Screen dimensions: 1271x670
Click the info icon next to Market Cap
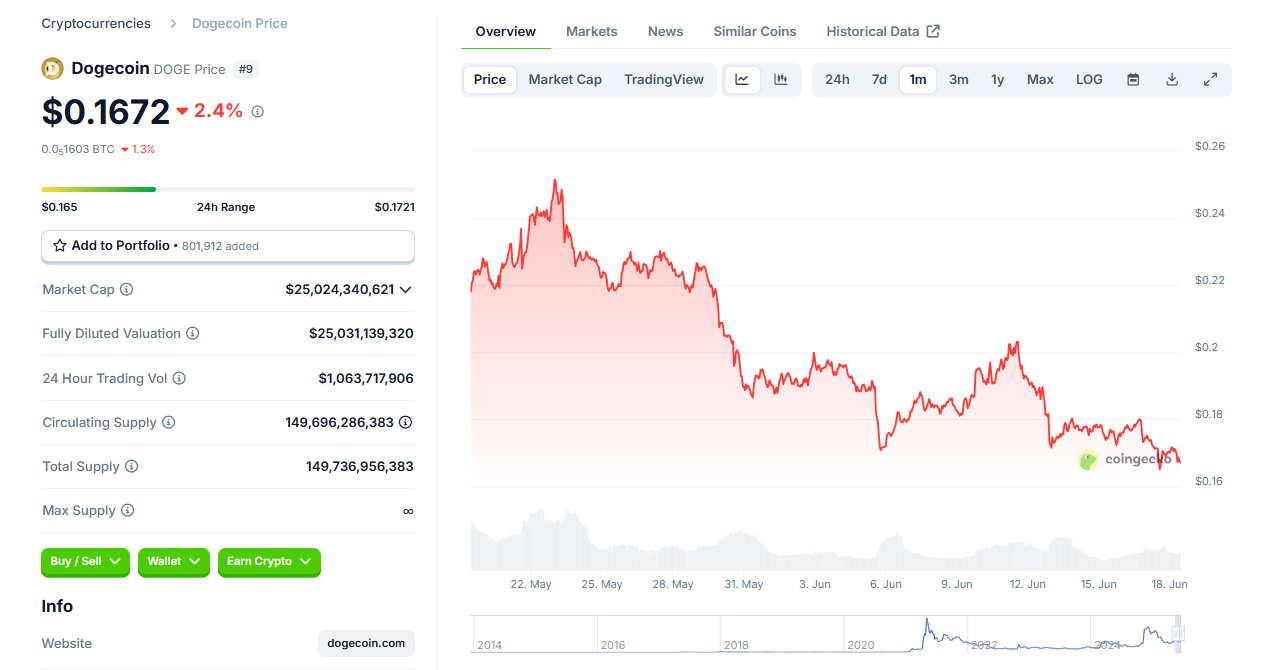[x=127, y=289]
